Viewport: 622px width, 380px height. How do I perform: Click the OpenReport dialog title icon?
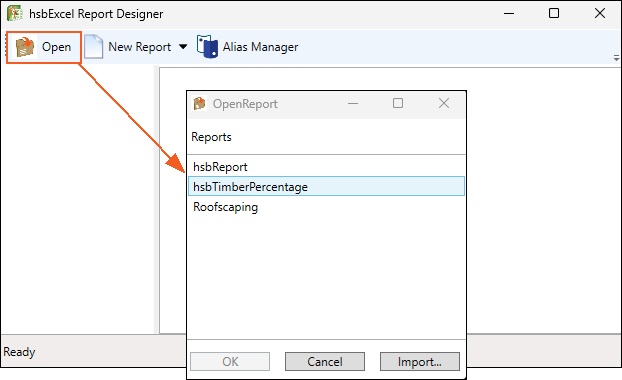click(x=199, y=104)
